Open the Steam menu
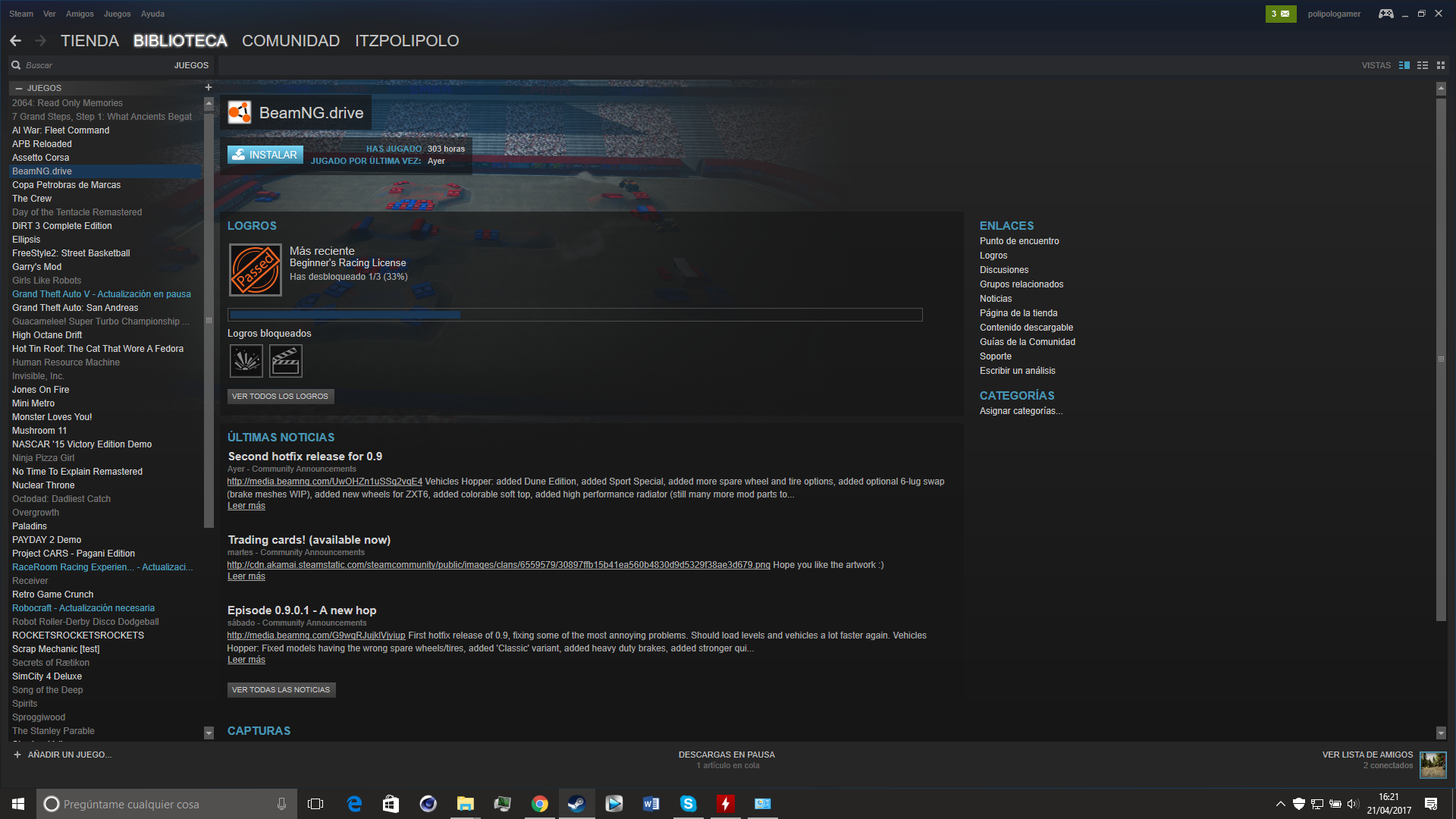 [21, 14]
